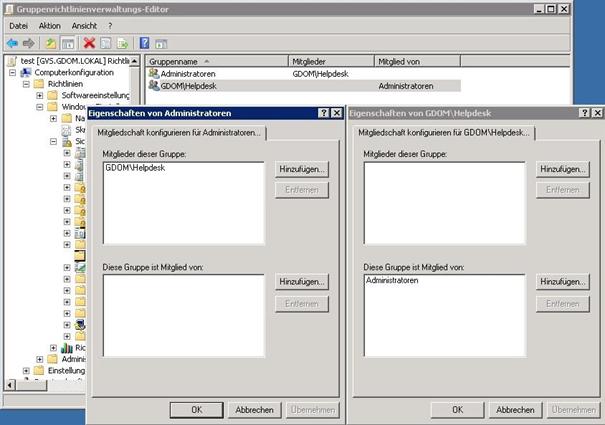Click the export list toolbar icon
The height and width of the screenshot is (425, 605).
point(122,43)
